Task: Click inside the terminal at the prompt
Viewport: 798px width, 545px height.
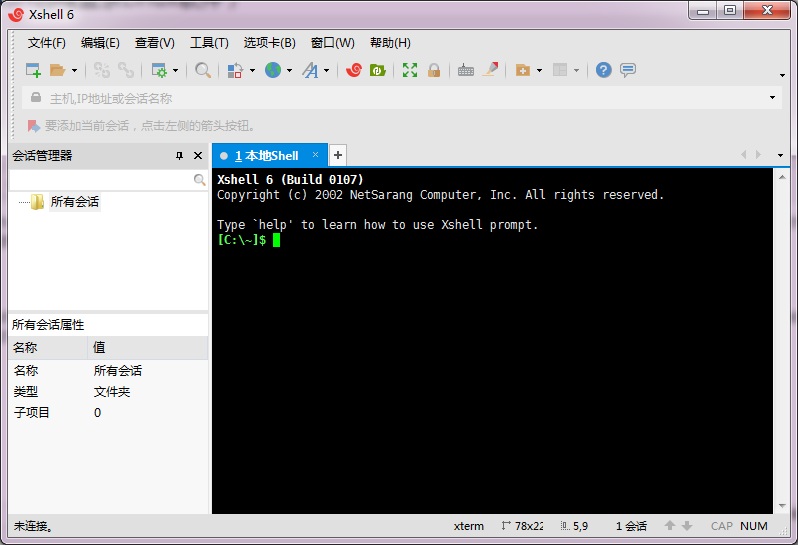Action: [276, 240]
